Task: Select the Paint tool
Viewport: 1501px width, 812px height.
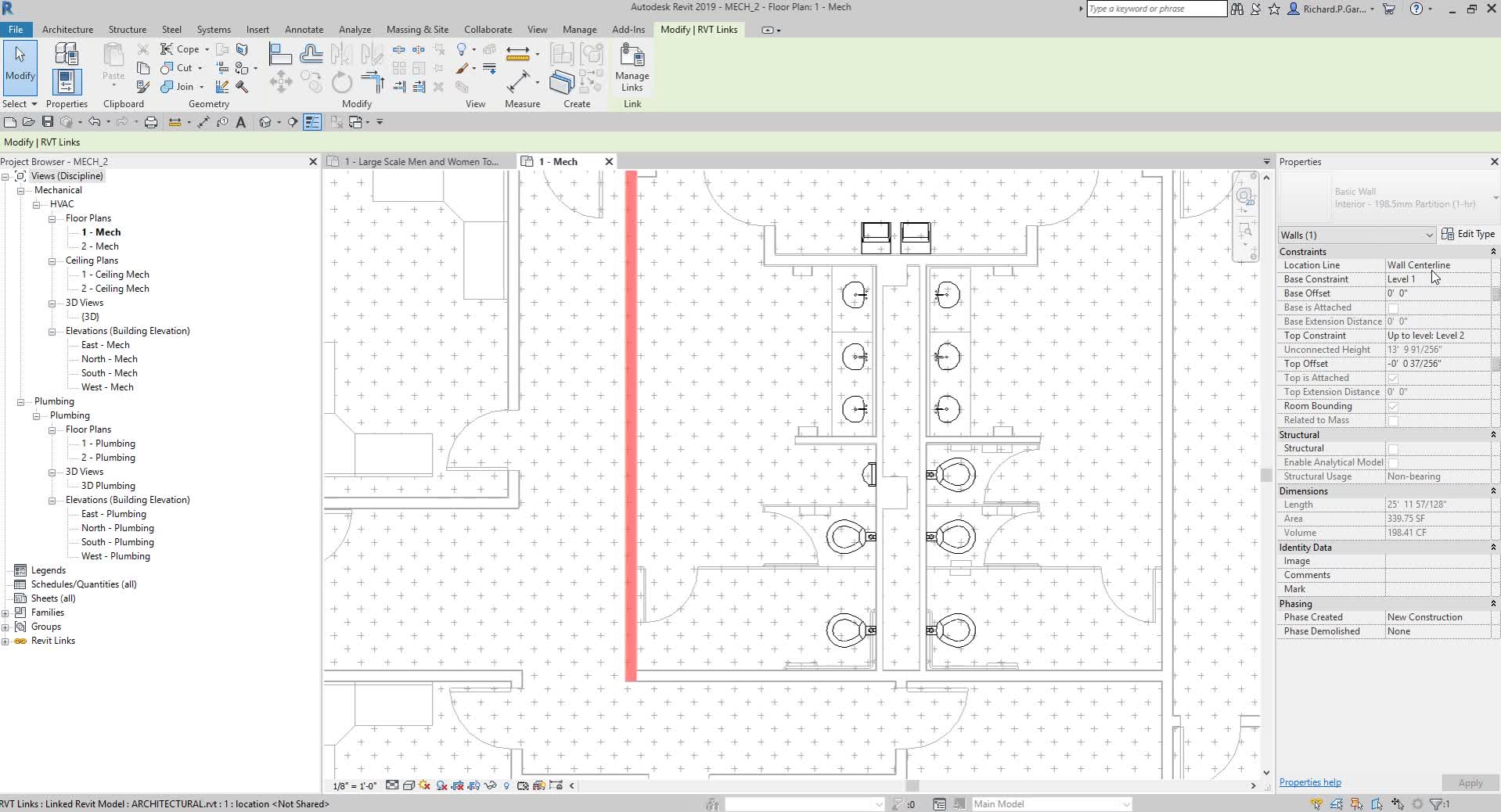Action: (462, 69)
